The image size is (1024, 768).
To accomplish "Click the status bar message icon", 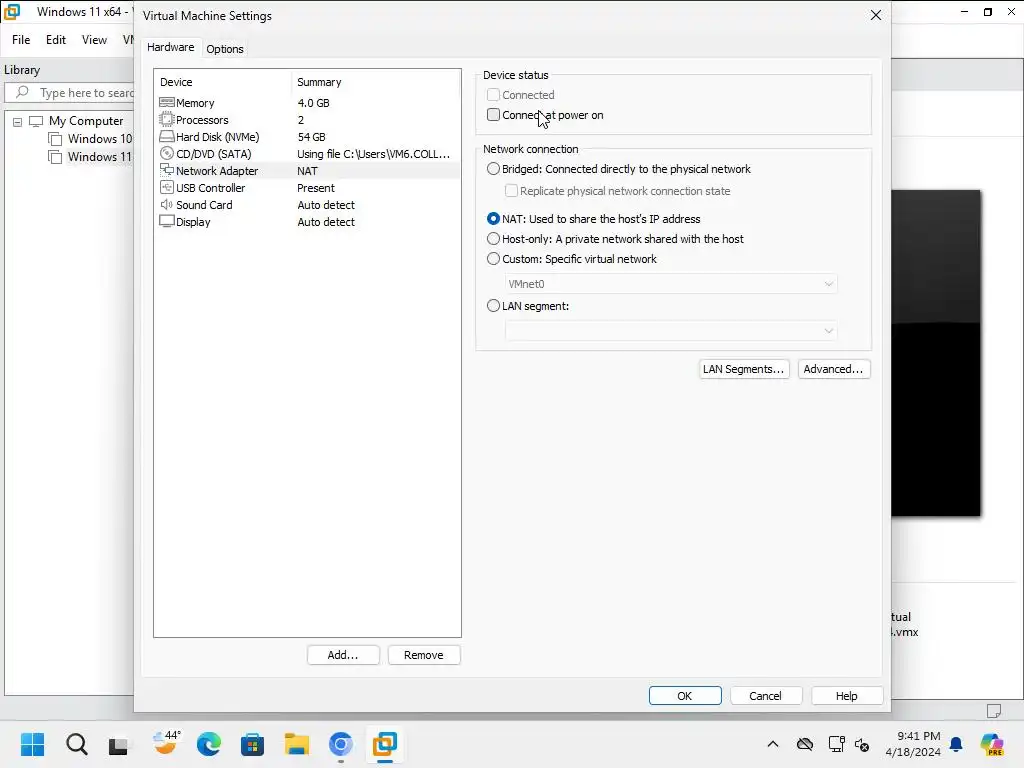I will pyautogui.click(x=994, y=711).
